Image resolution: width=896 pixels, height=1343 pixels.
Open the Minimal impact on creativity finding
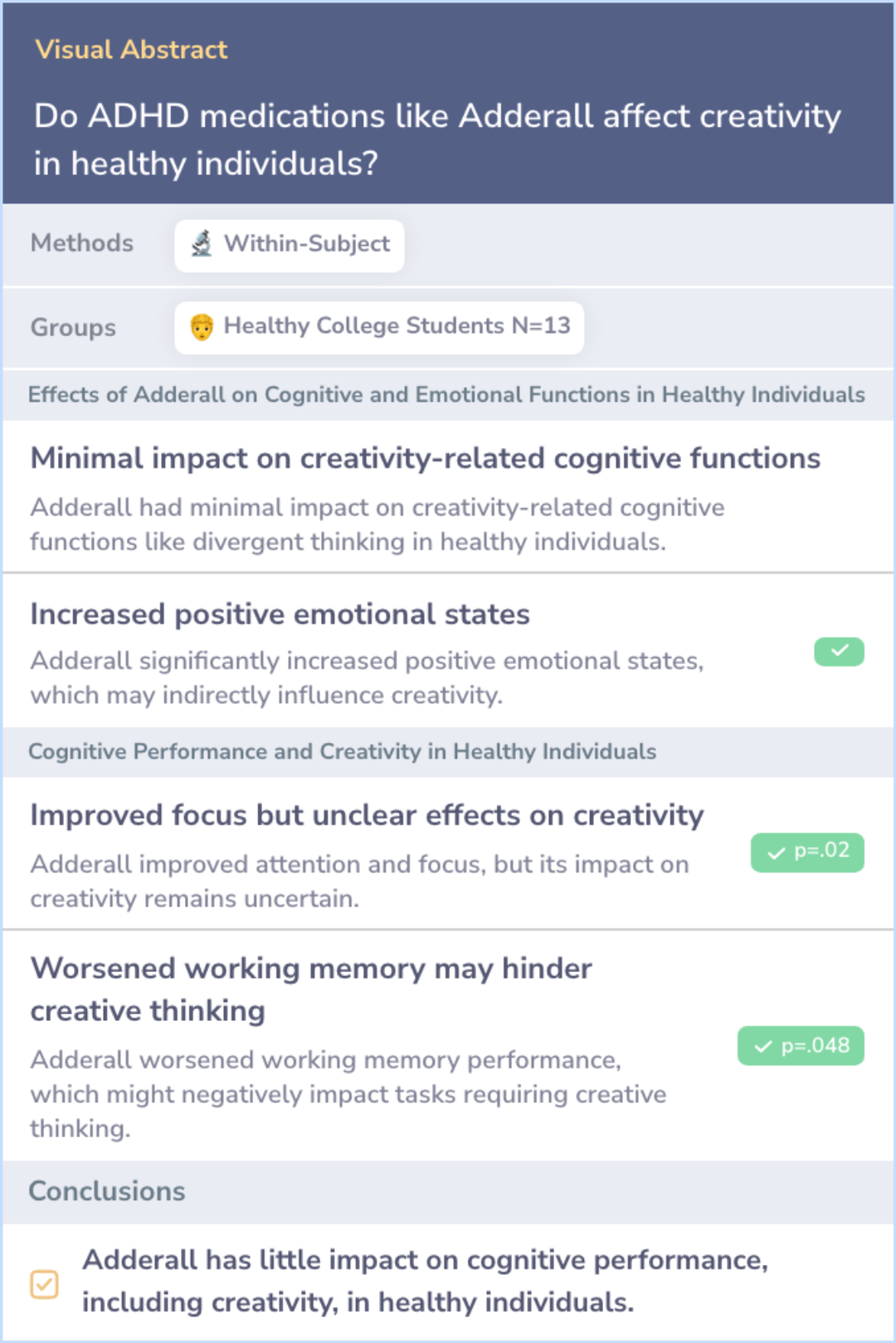pos(425,458)
